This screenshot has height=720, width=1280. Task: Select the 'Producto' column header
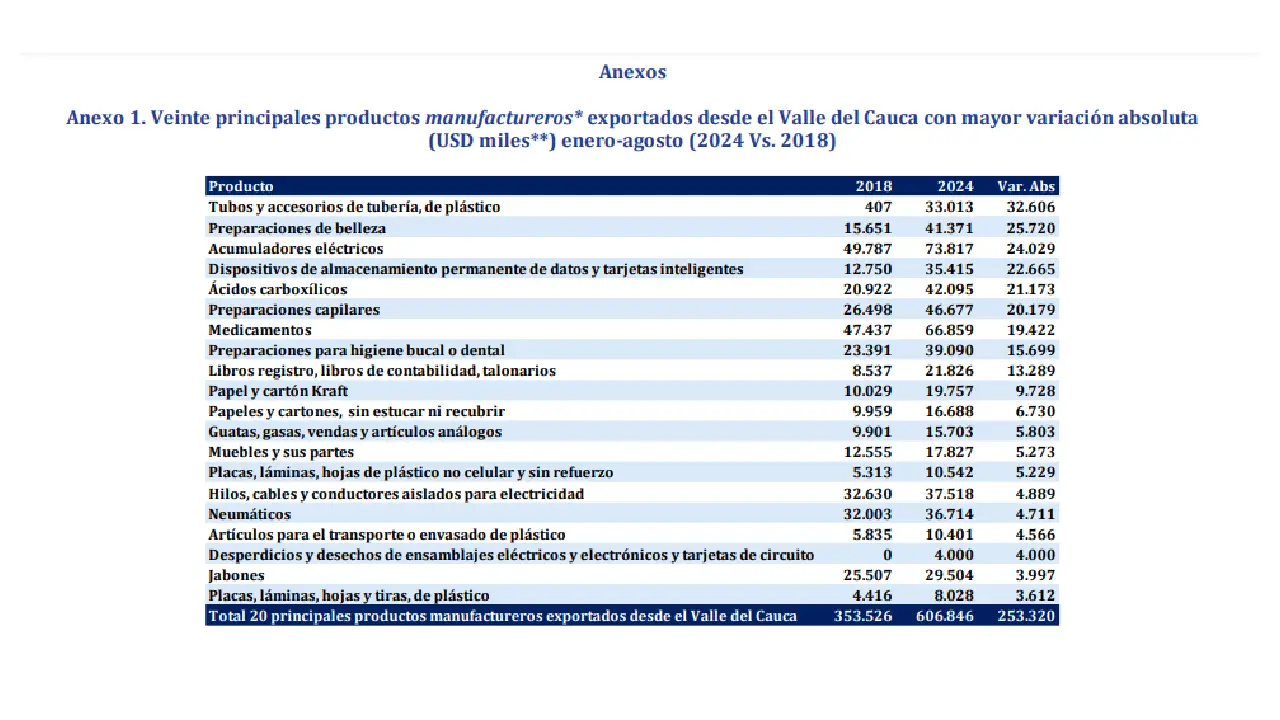[x=241, y=186]
